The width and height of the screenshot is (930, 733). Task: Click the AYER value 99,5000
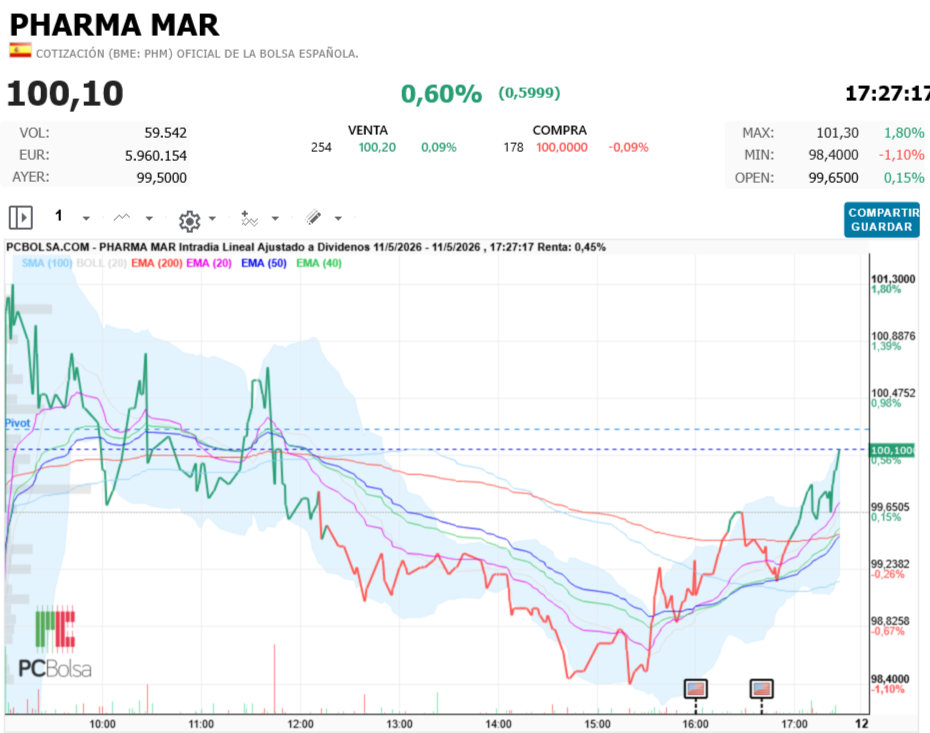(x=161, y=178)
